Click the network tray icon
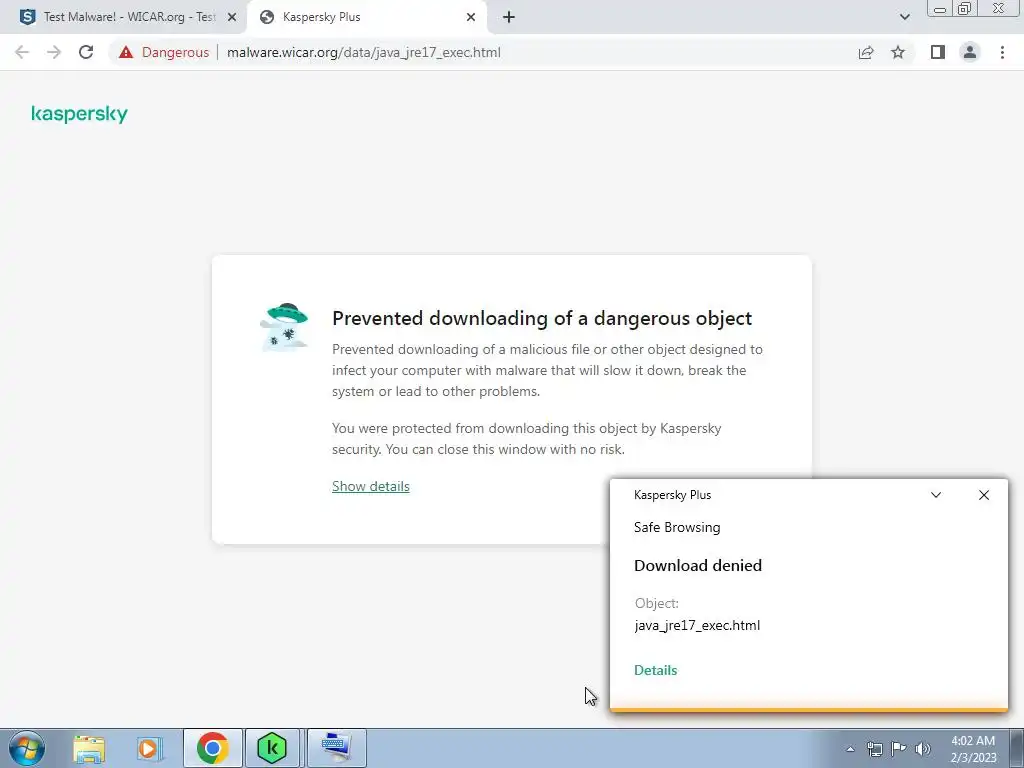 tap(874, 749)
